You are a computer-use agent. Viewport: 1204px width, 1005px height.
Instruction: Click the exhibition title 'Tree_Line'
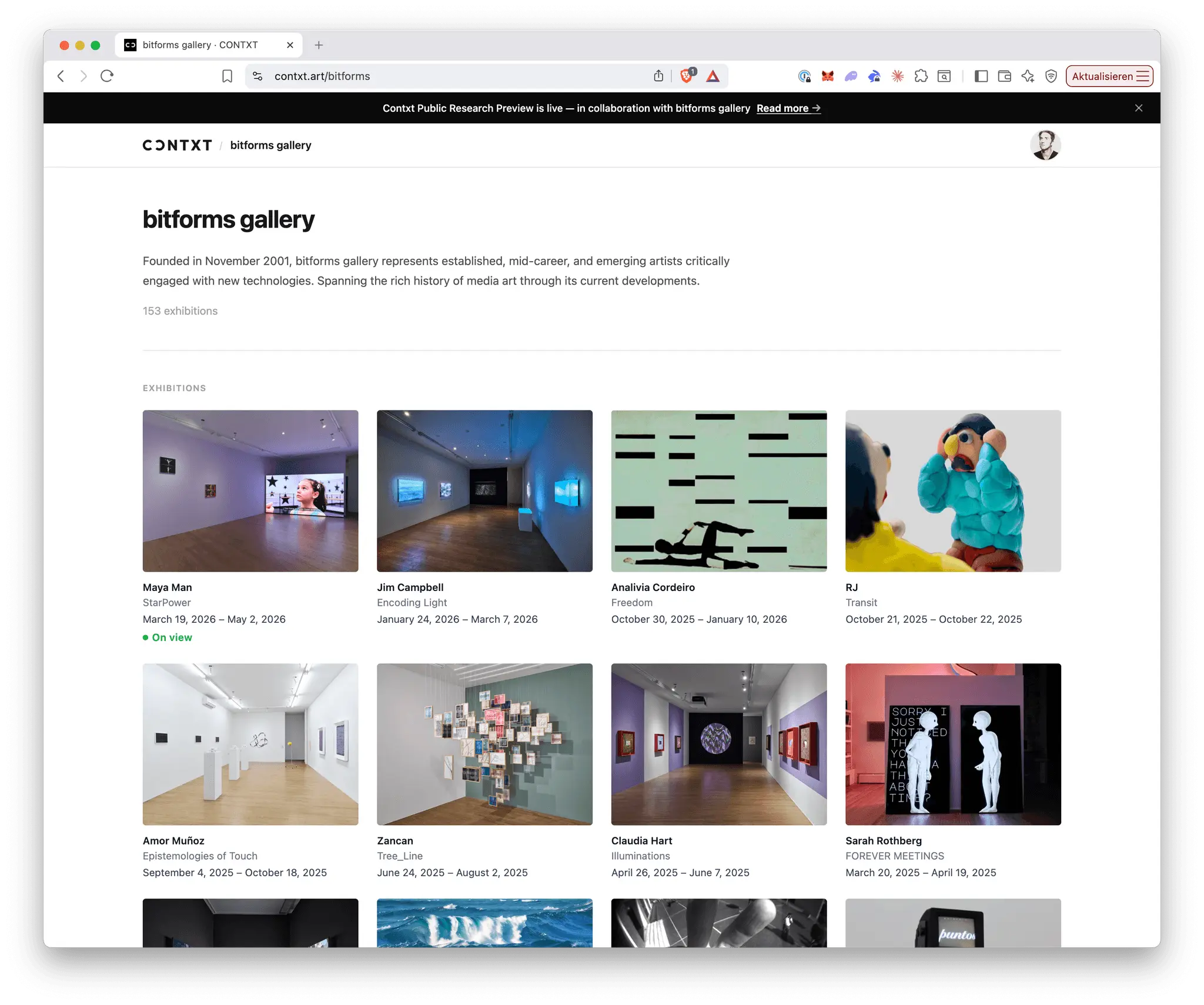coord(400,856)
